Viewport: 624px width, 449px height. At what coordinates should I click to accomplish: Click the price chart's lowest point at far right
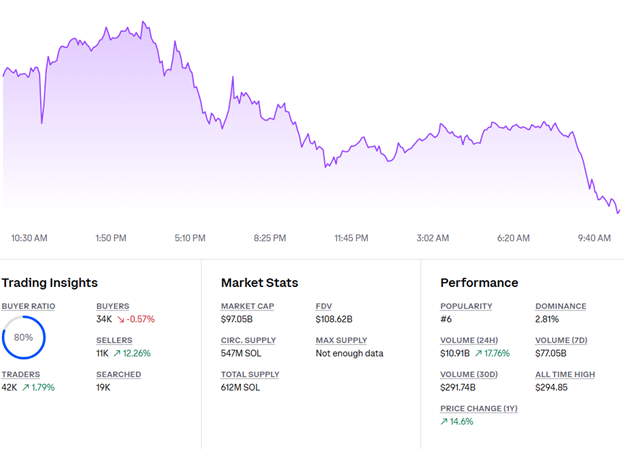pyautogui.click(x=618, y=212)
